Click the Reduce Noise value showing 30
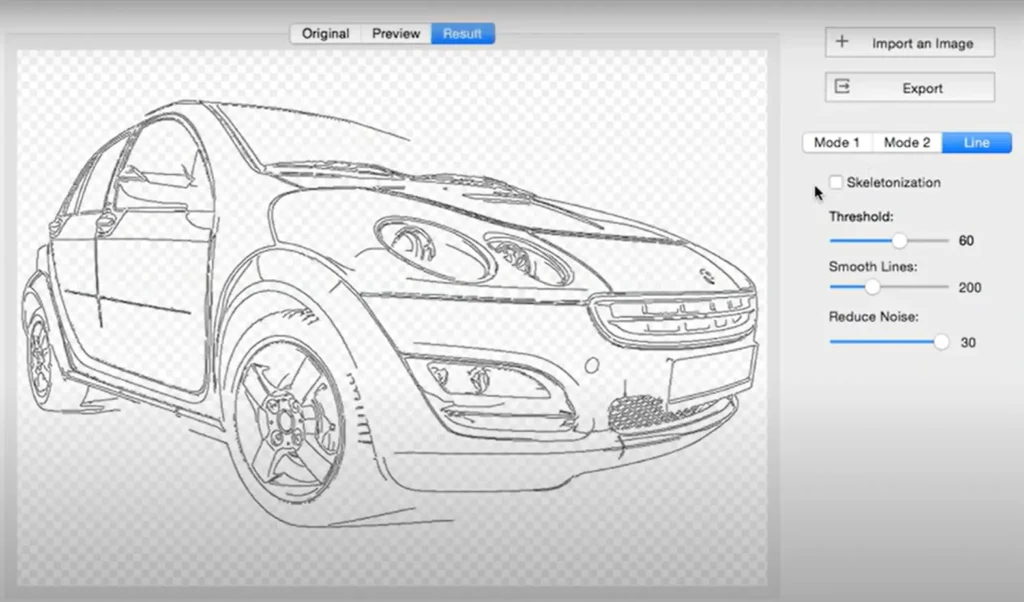The image size is (1024, 602). point(966,342)
